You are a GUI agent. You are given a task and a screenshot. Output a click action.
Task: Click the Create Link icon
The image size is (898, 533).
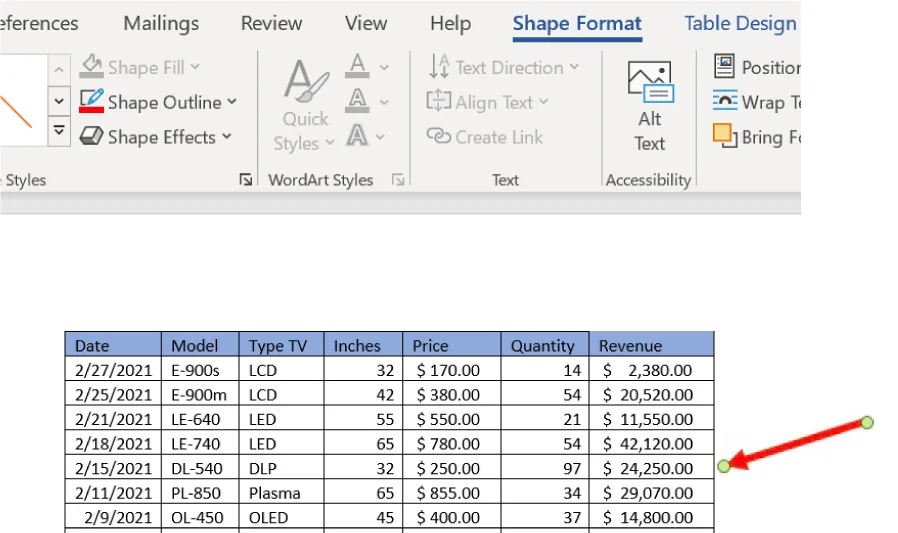[438, 137]
